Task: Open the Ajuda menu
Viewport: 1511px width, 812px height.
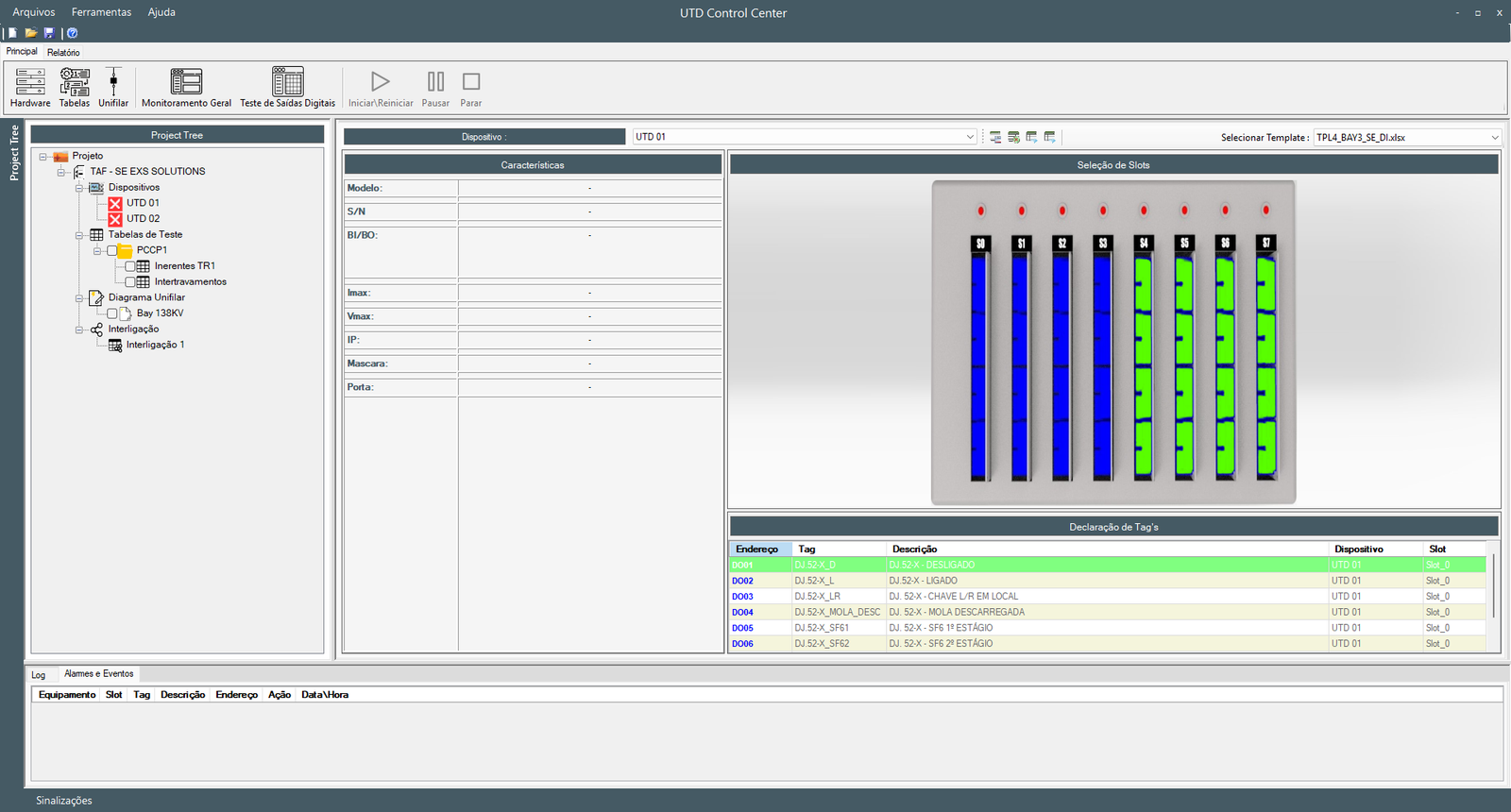Action: [x=161, y=12]
